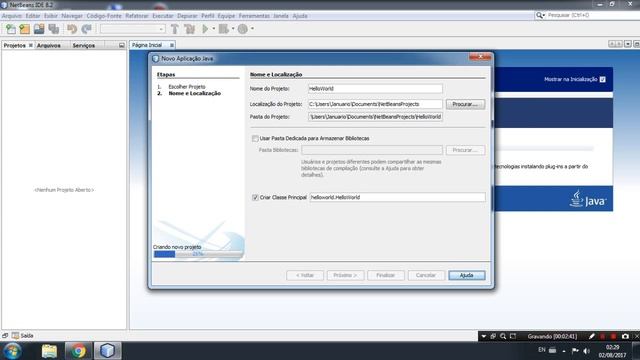Click the recorder zoom magnifier icon

click(x=503, y=336)
